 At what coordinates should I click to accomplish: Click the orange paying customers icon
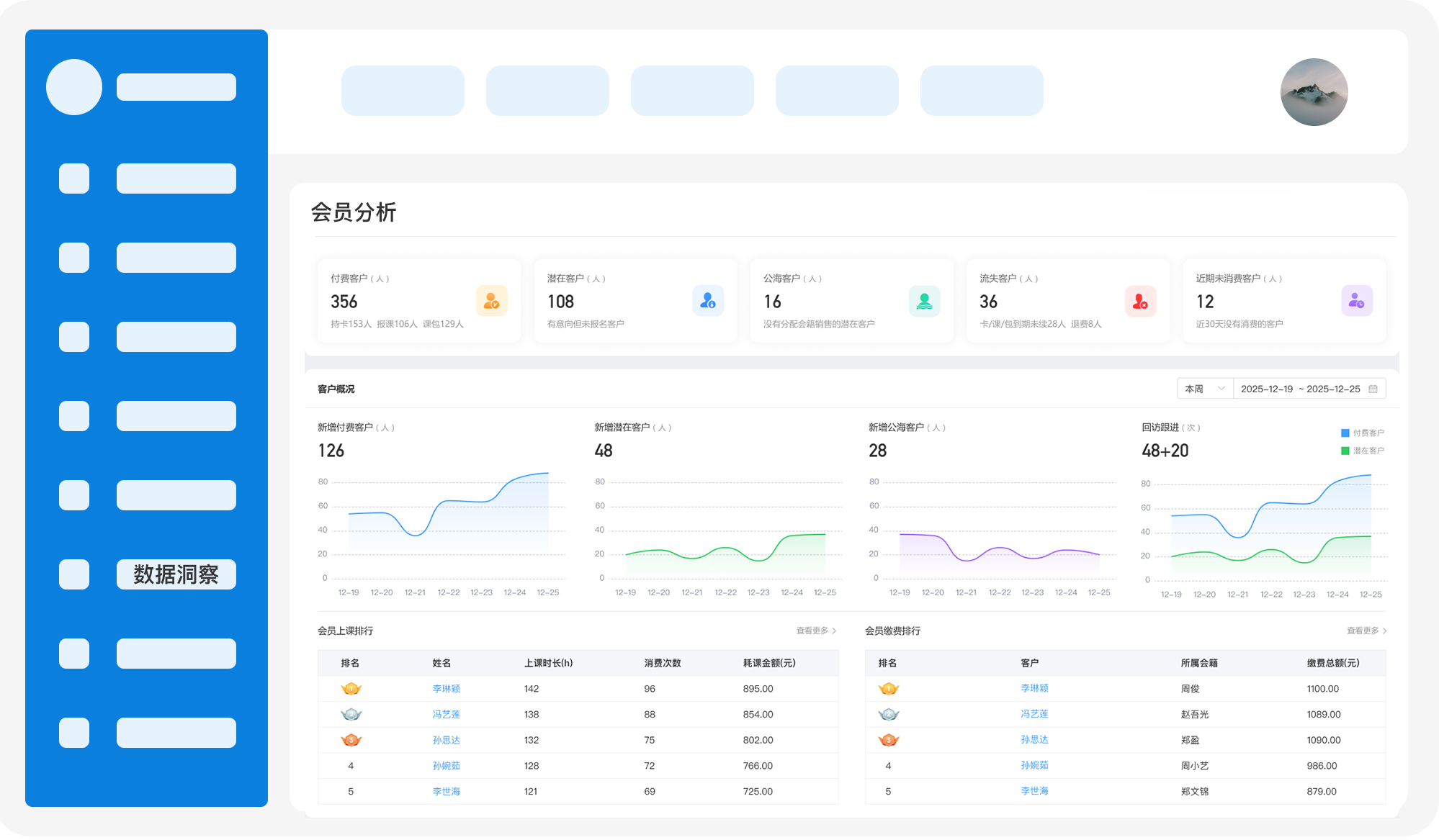tap(492, 301)
